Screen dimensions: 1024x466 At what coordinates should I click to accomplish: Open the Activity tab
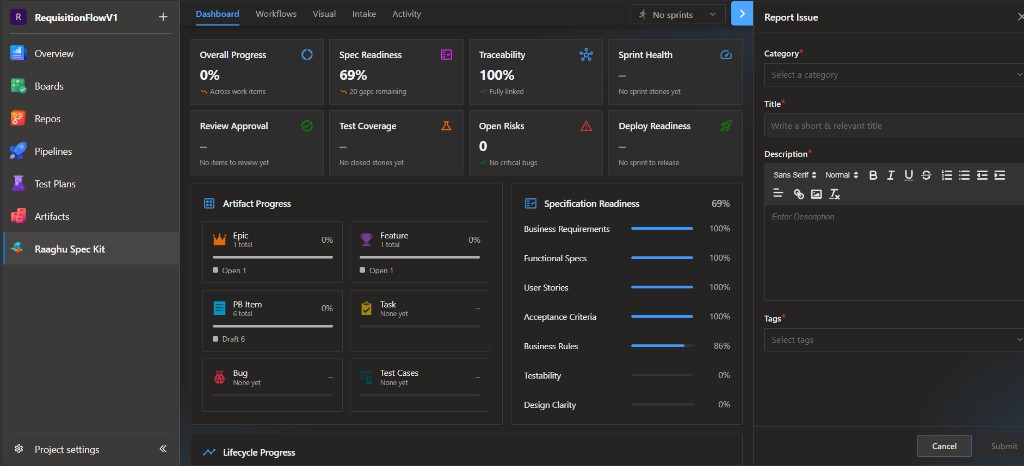(406, 14)
